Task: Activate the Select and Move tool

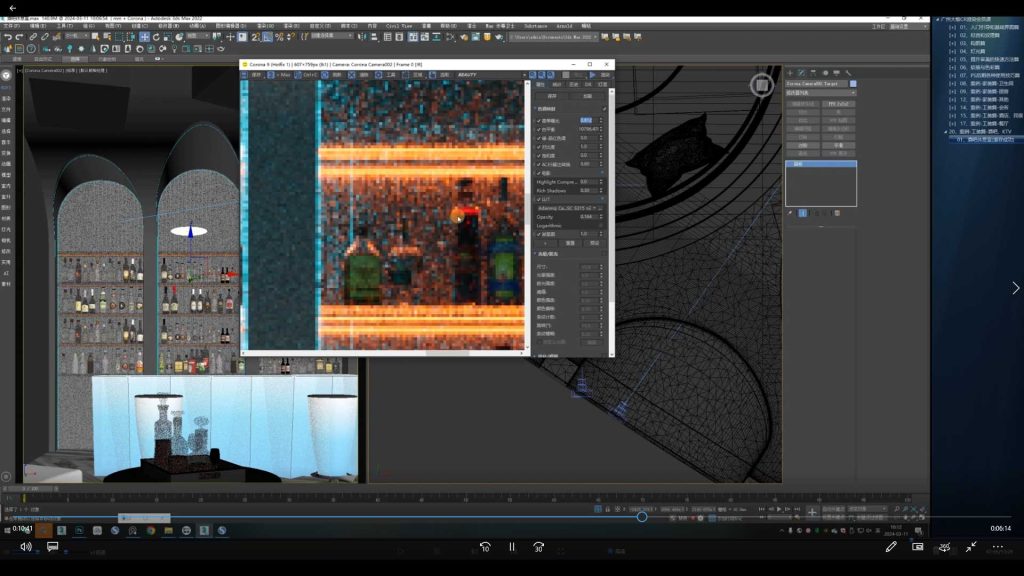Action: [144, 37]
